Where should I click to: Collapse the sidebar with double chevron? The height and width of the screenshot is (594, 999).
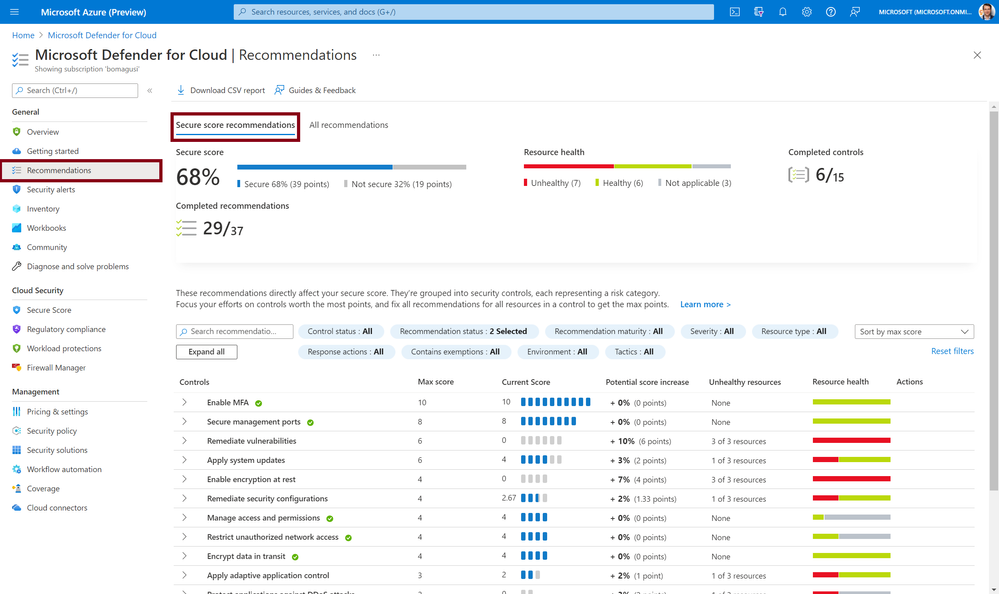tap(150, 91)
